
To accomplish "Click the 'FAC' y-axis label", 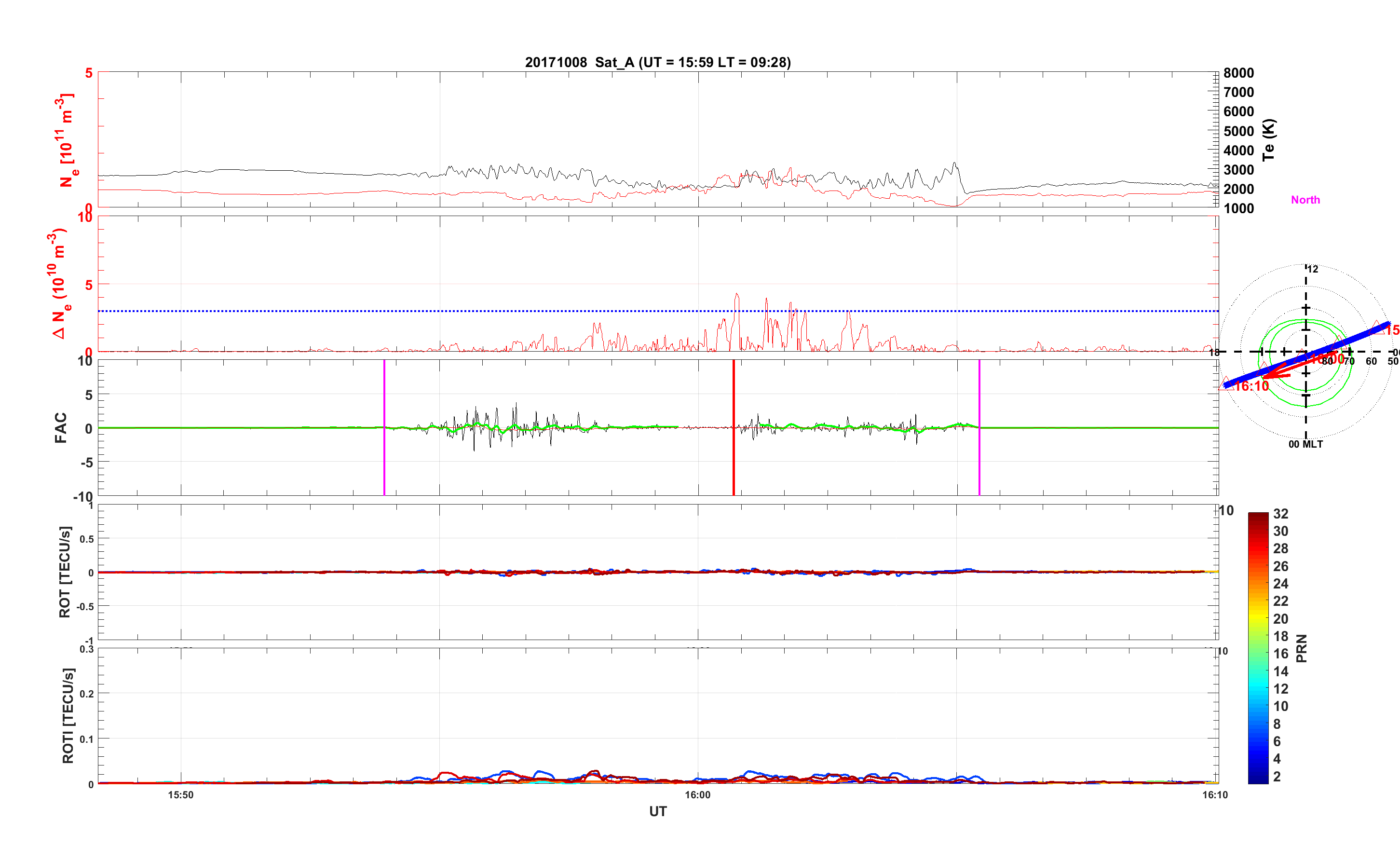I will click(x=61, y=427).
